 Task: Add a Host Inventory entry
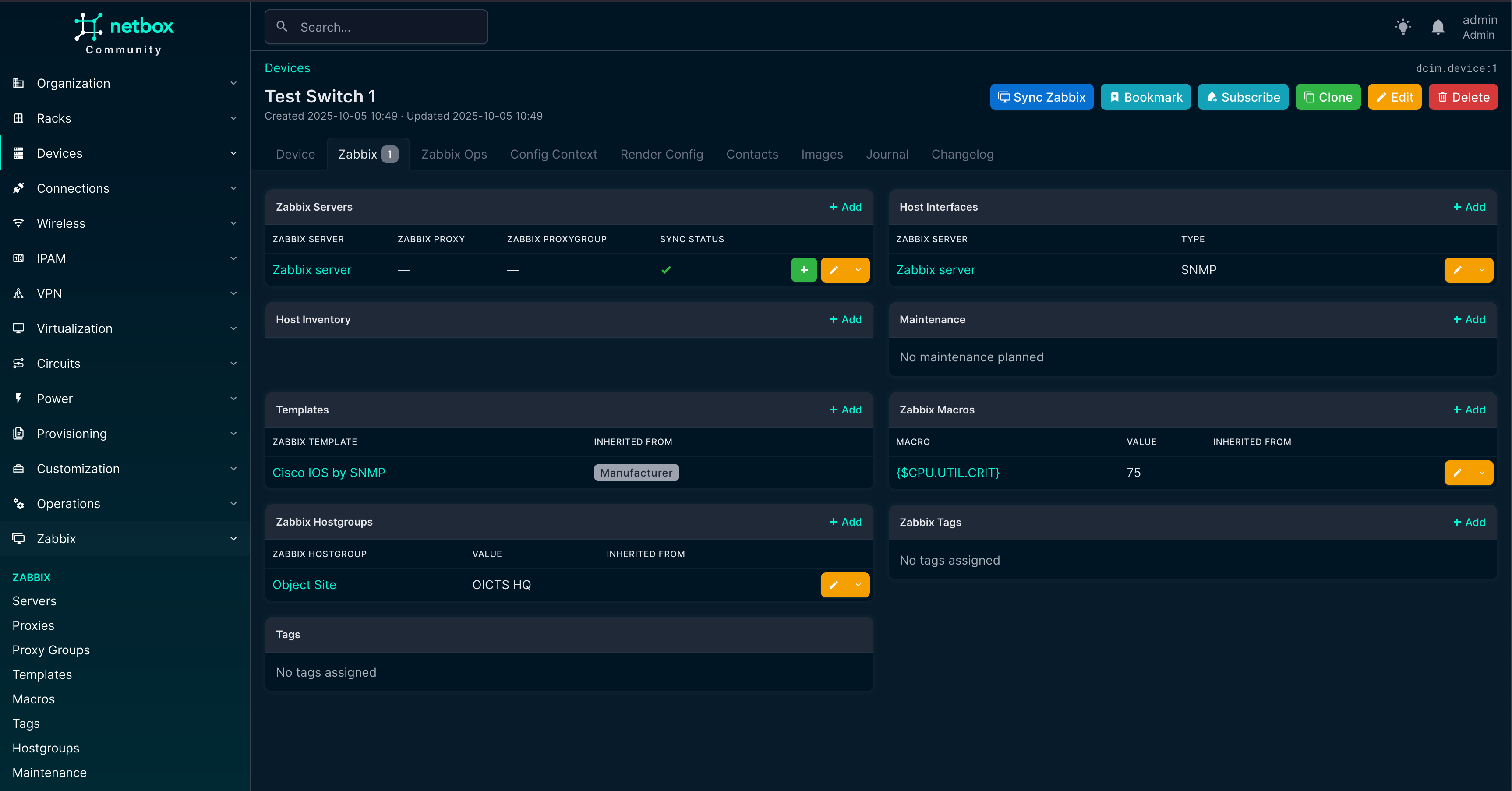click(845, 319)
